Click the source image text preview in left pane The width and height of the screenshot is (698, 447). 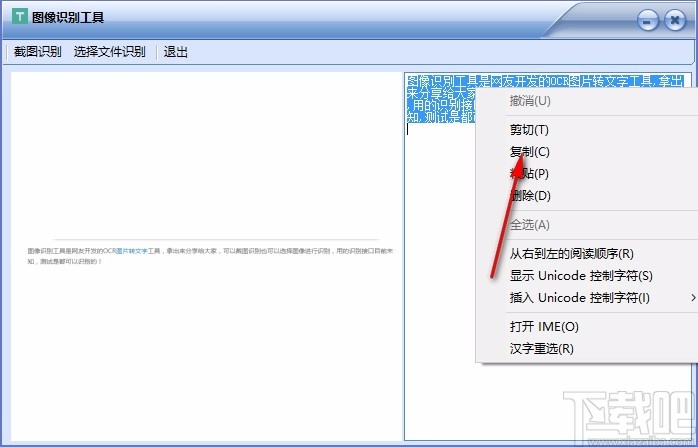pyautogui.click(x=210, y=256)
